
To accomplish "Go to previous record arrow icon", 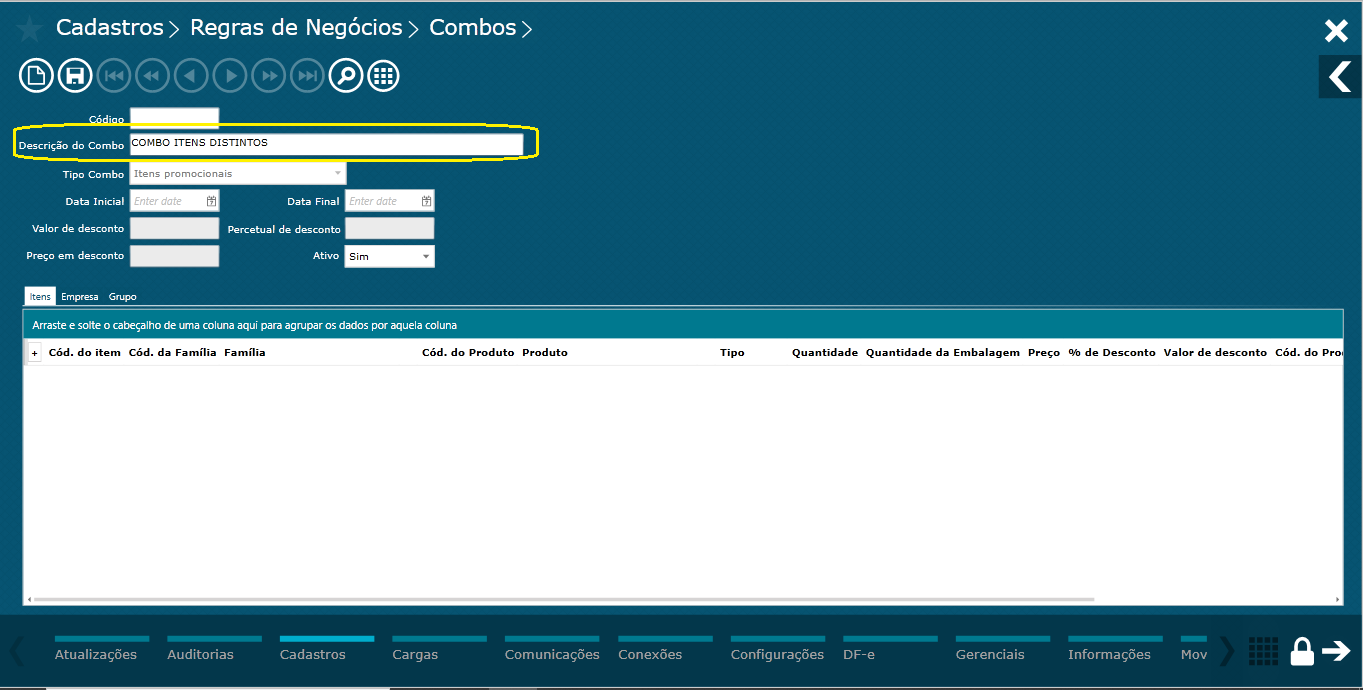I will tap(191, 75).
